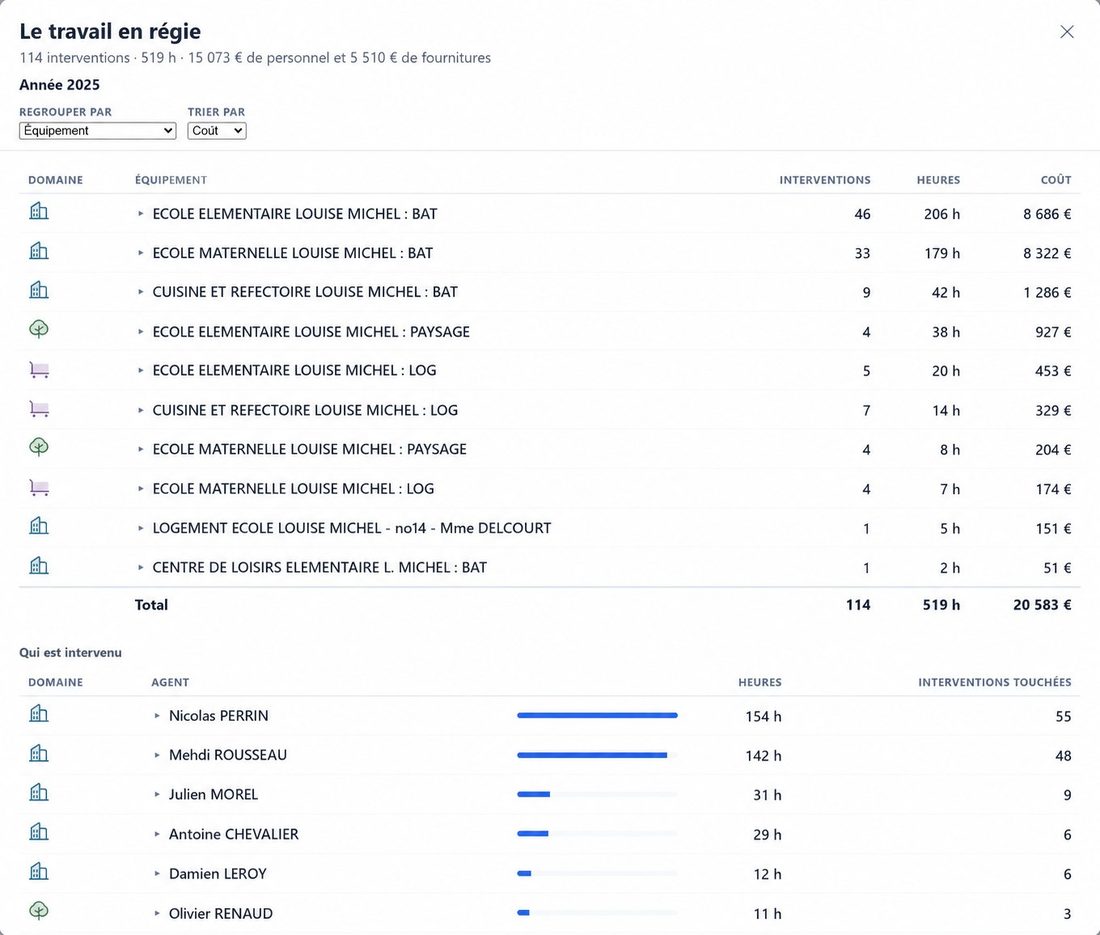This screenshot has height=935, width=1100.
Task: Click the COÛT column header
Action: 1056,180
